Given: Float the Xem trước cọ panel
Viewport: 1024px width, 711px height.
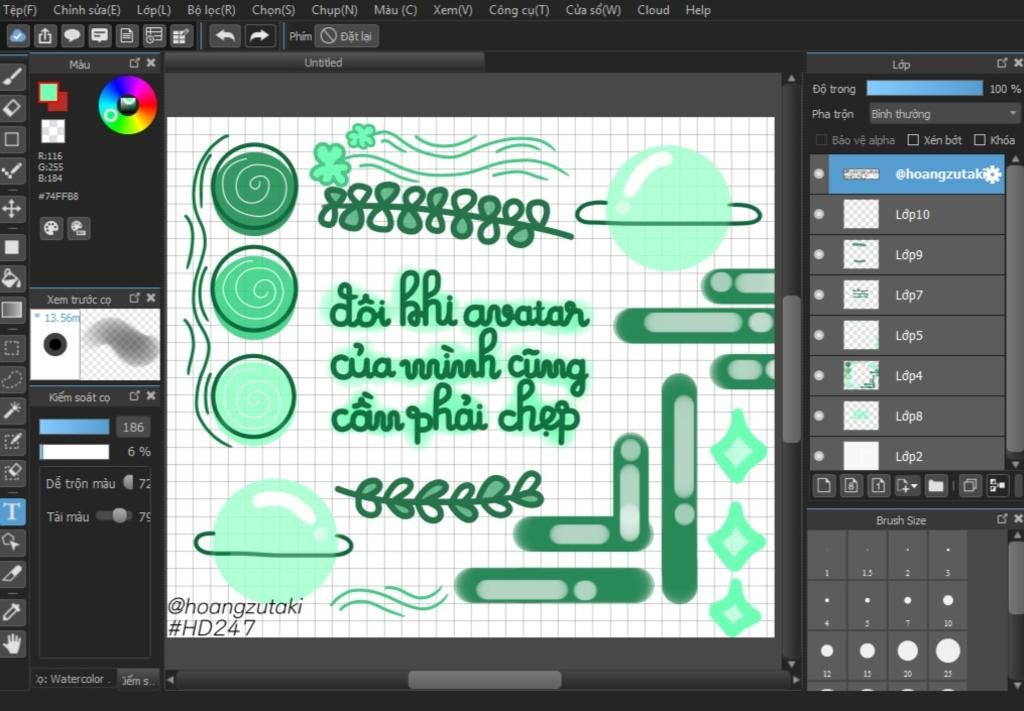Looking at the screenshot, I should pos(135,298).
